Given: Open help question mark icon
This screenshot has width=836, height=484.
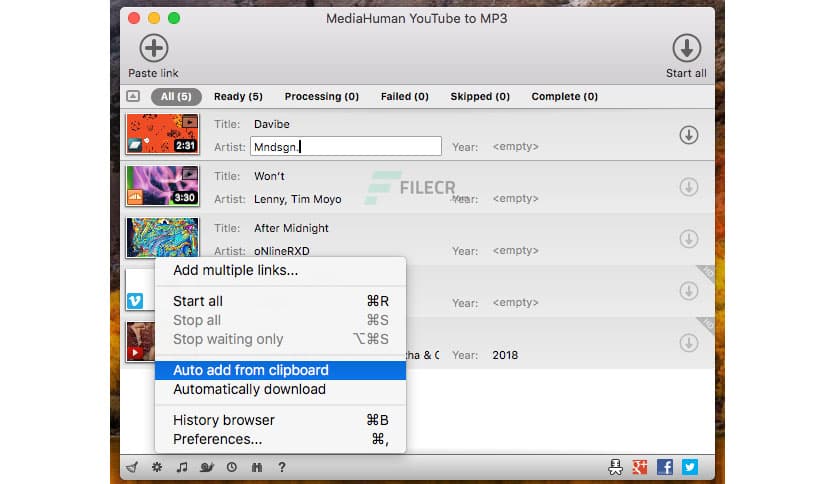Looking at the screenshot, I should pos(282,467).
